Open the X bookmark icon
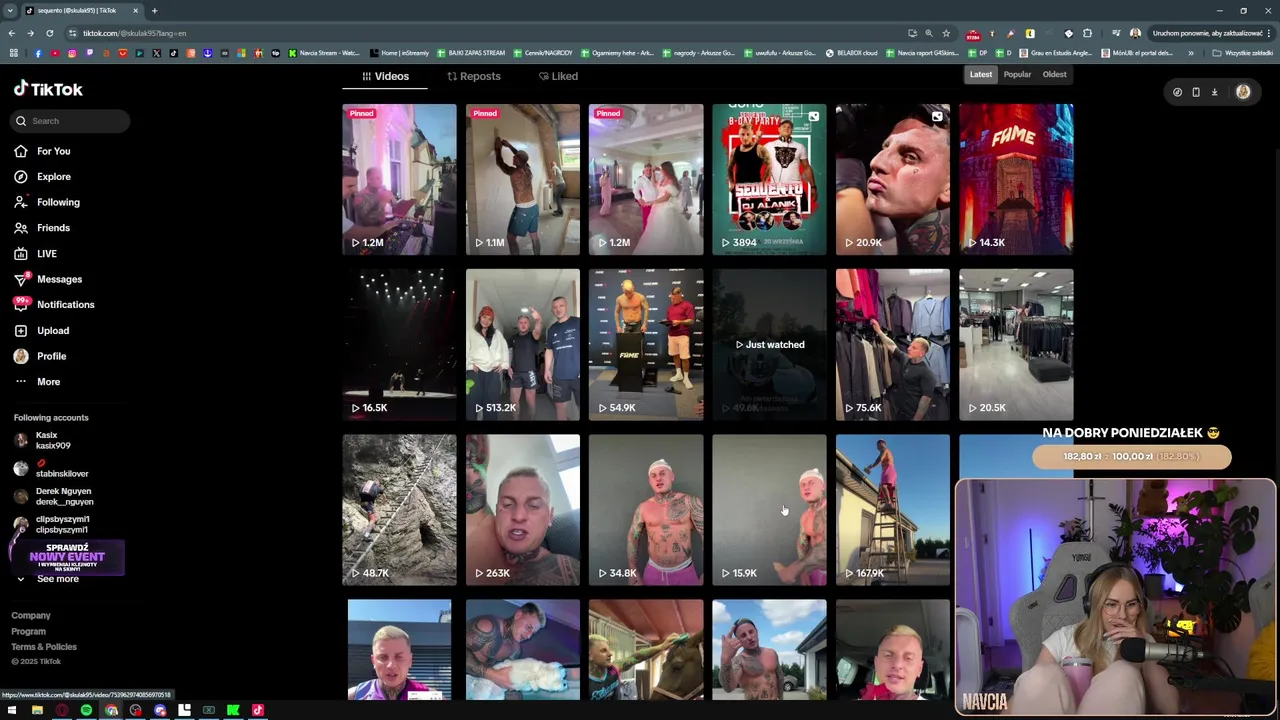 [x=156, y=53]
